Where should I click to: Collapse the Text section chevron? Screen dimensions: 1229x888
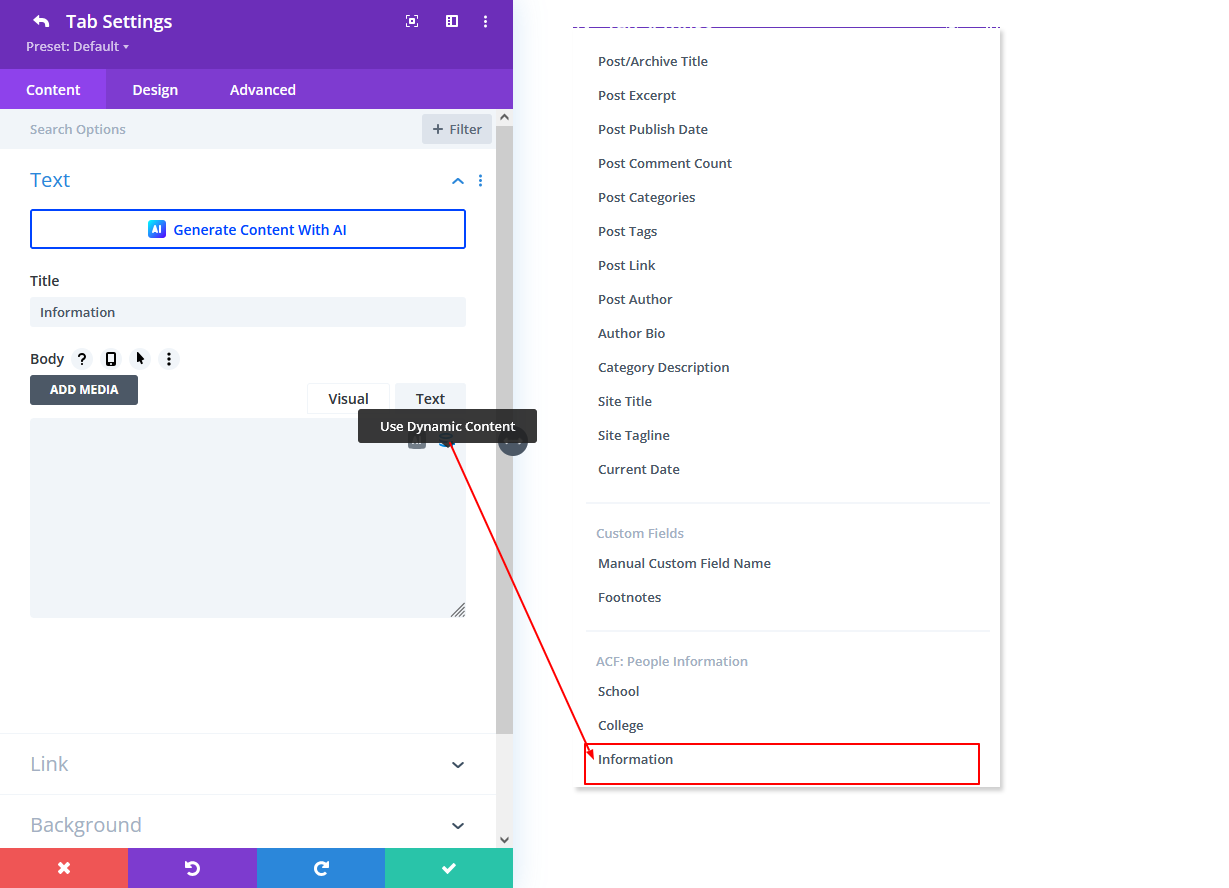click(457, 181)
